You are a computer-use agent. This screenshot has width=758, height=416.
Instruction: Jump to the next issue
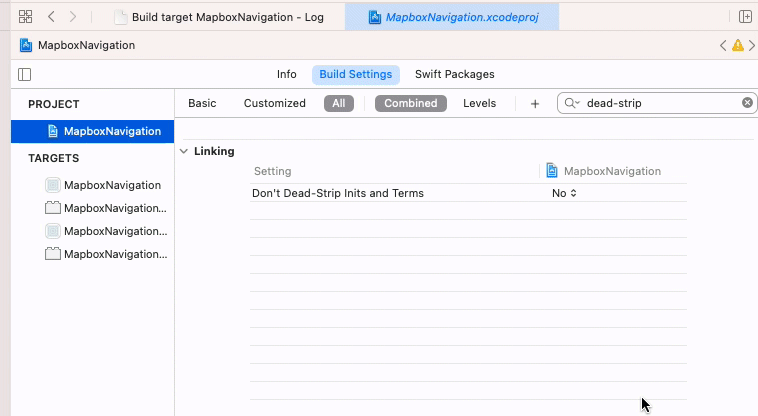click(x=752, y=45)
